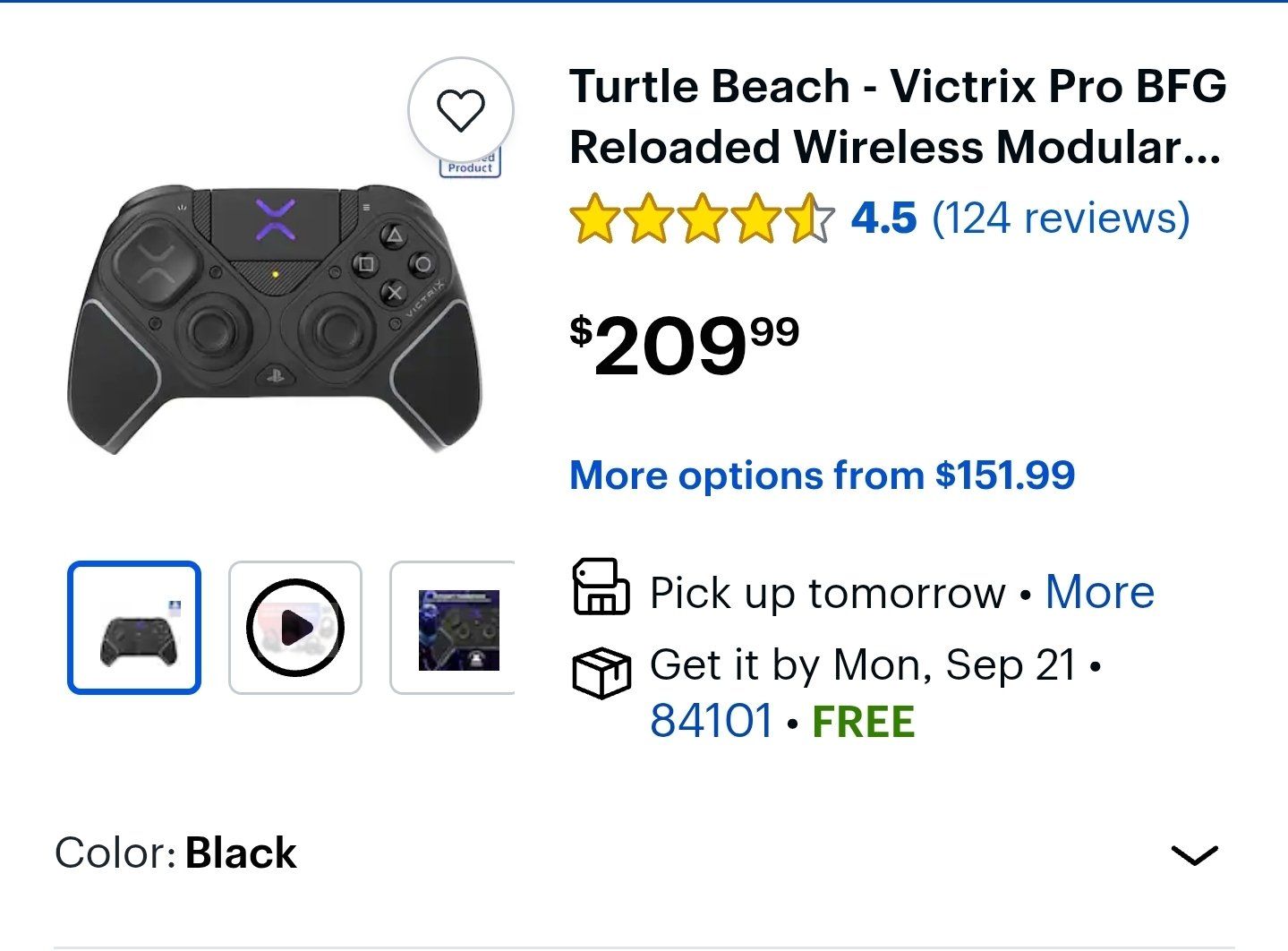This screenshot has width=1288, height=951.
Task: Click the Get it by Mon, Sep 21 text
Action: pos(863,665)
